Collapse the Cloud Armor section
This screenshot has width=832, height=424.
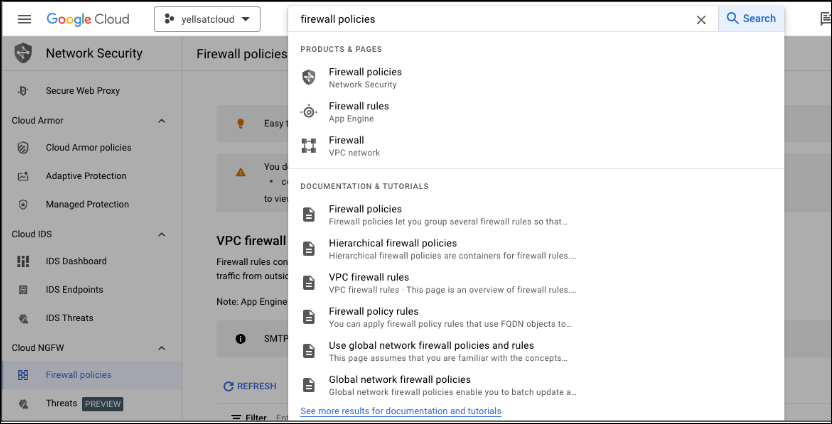coord(162,121)
